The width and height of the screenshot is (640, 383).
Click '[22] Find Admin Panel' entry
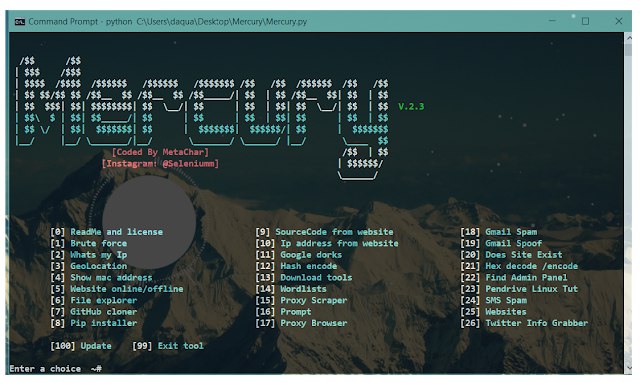[x=514, y=278]
